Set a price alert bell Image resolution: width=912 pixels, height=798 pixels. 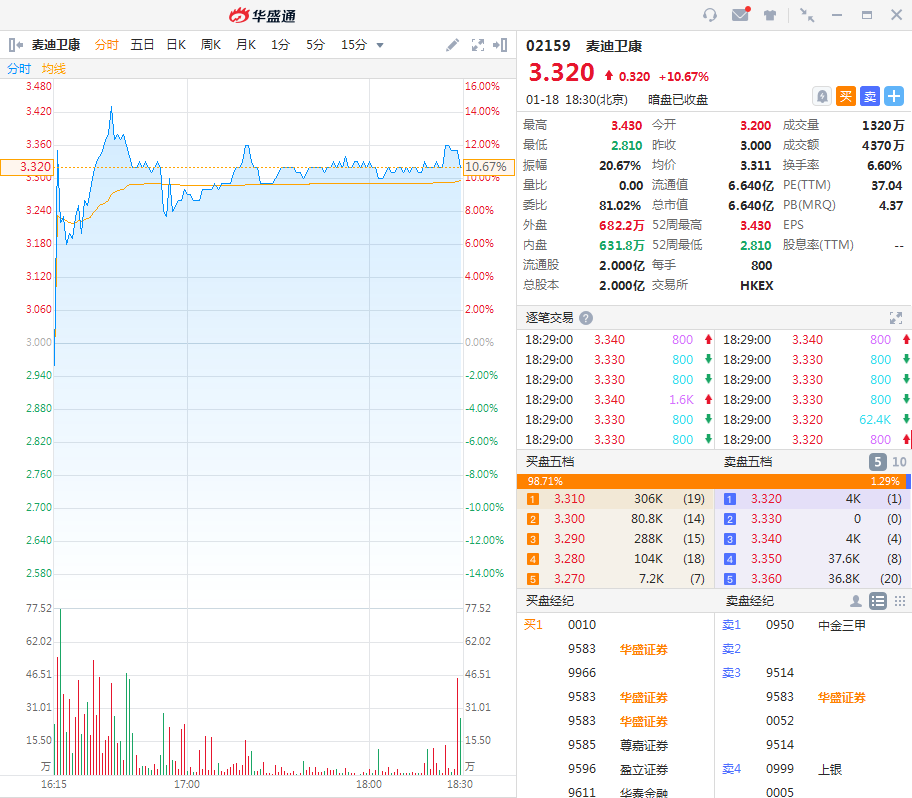click(x=822, y=96)
